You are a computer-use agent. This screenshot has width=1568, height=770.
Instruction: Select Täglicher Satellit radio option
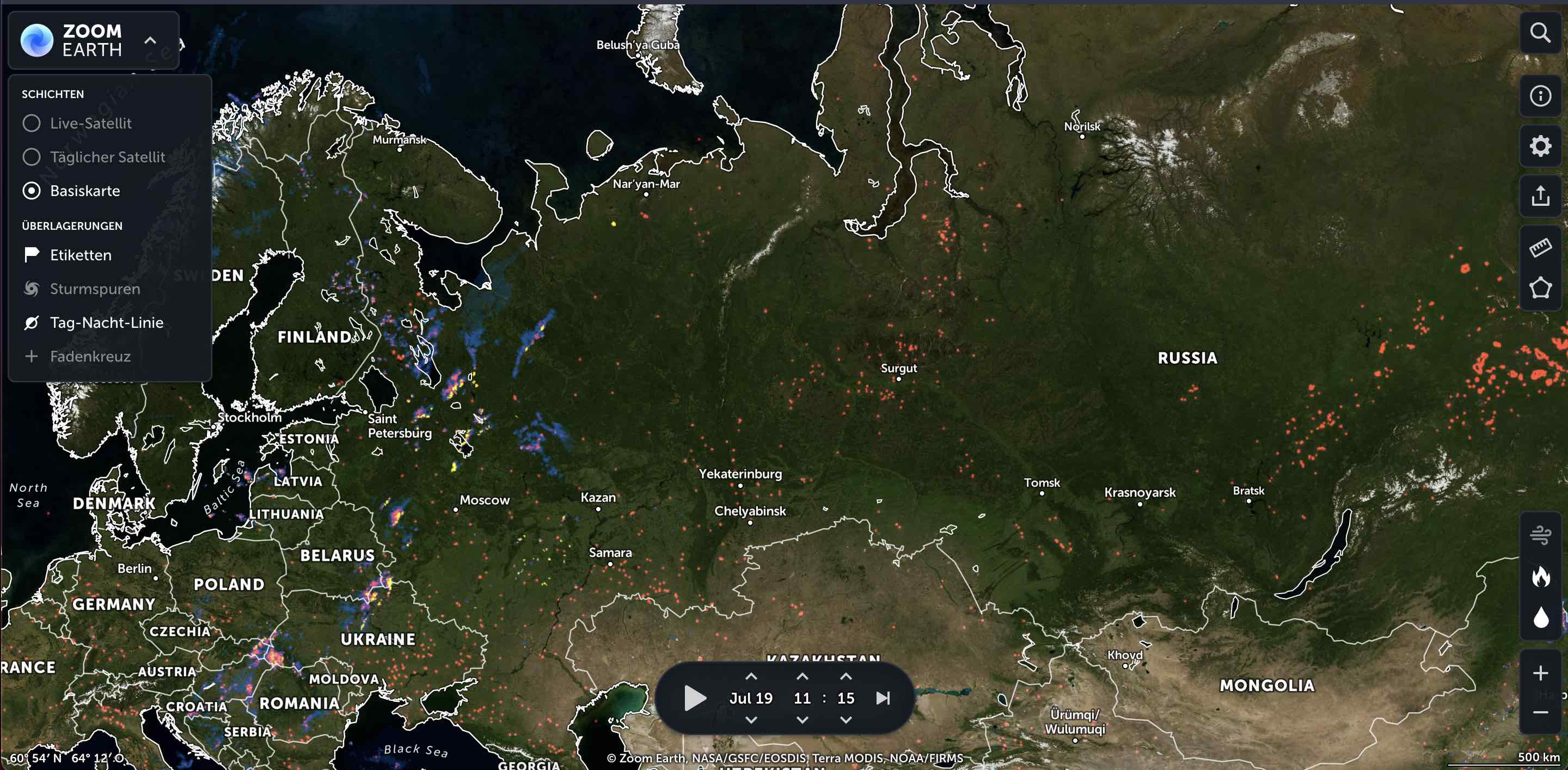[x=32, y=157]
